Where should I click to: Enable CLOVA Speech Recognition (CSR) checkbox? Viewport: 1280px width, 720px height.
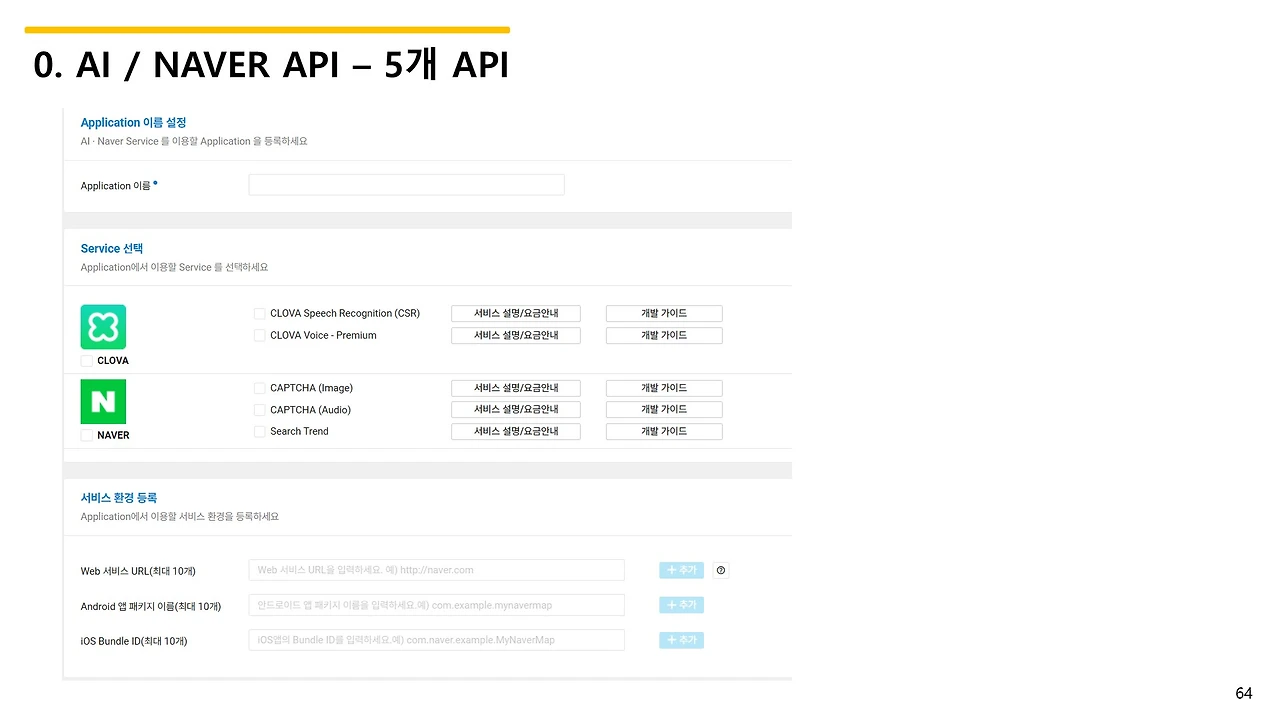click(260, 314)
